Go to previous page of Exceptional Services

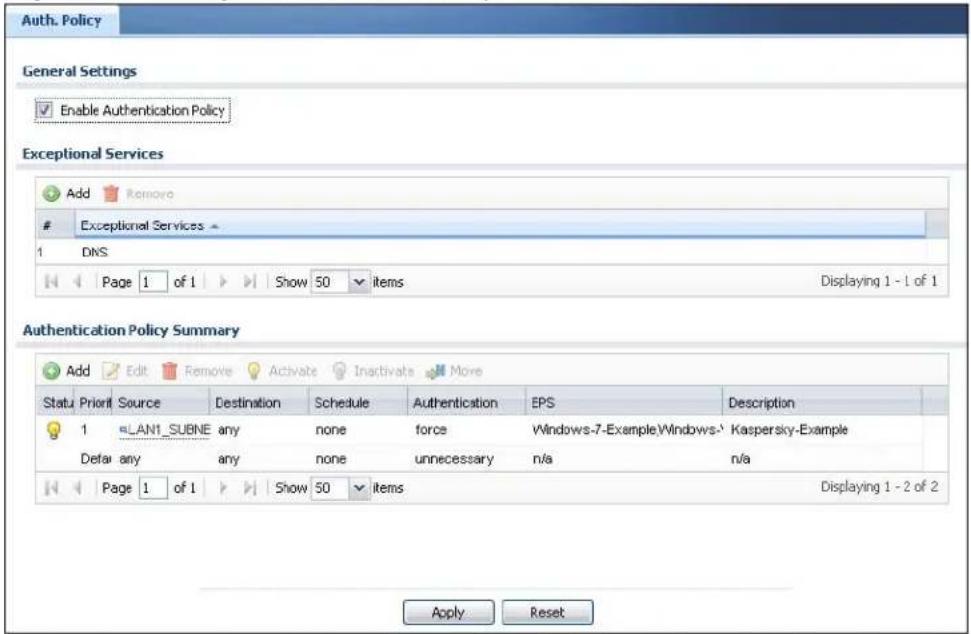(x=78, y=282)
